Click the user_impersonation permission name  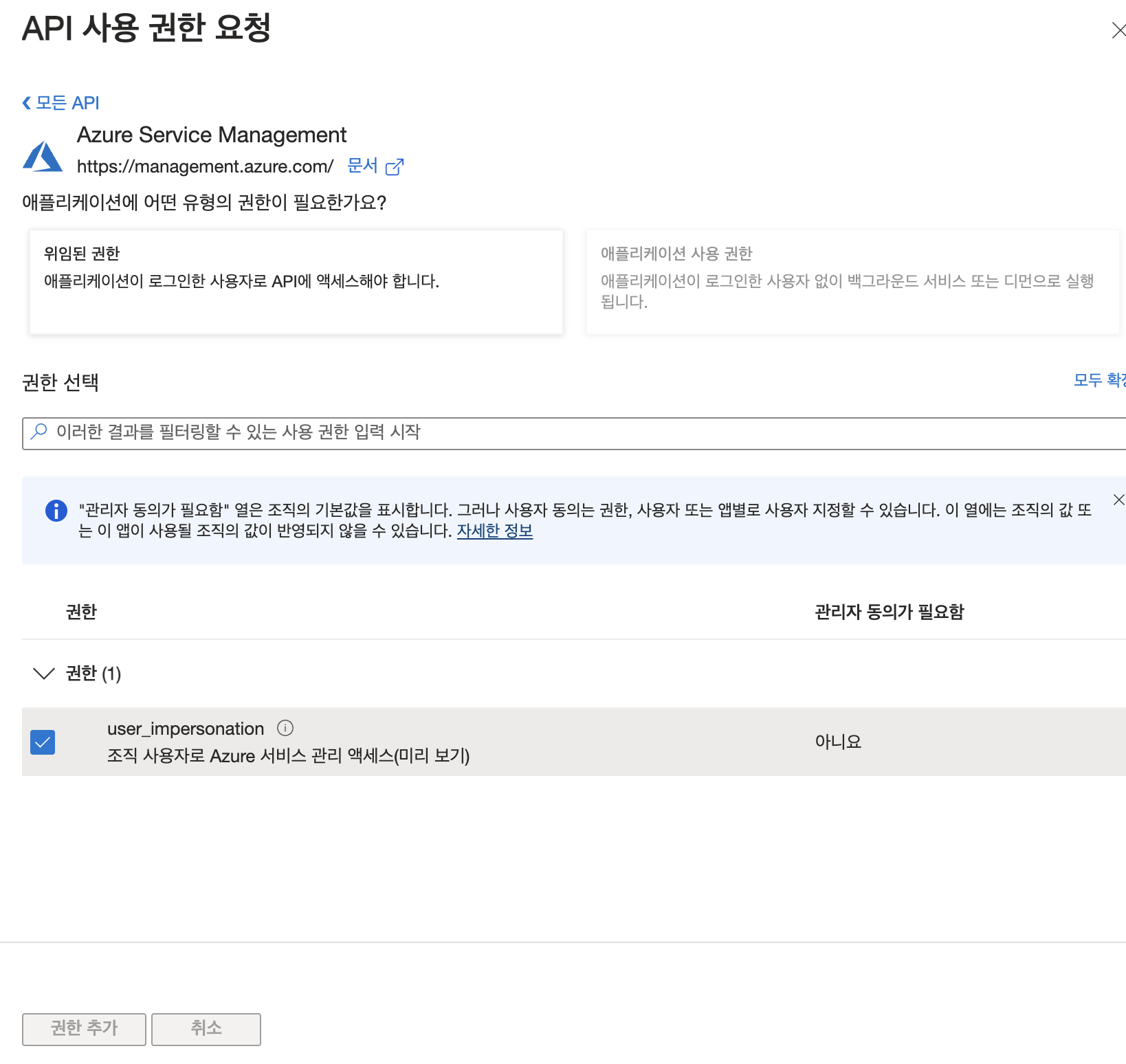tap(186, 729)
